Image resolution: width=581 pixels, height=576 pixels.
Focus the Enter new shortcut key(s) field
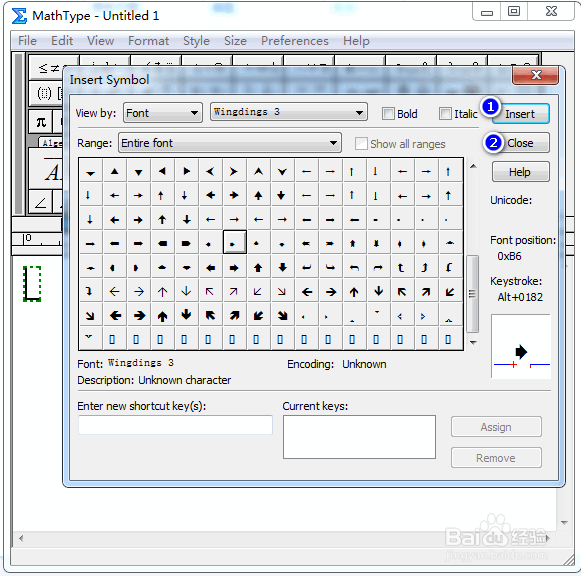click(x=175, y=425)
